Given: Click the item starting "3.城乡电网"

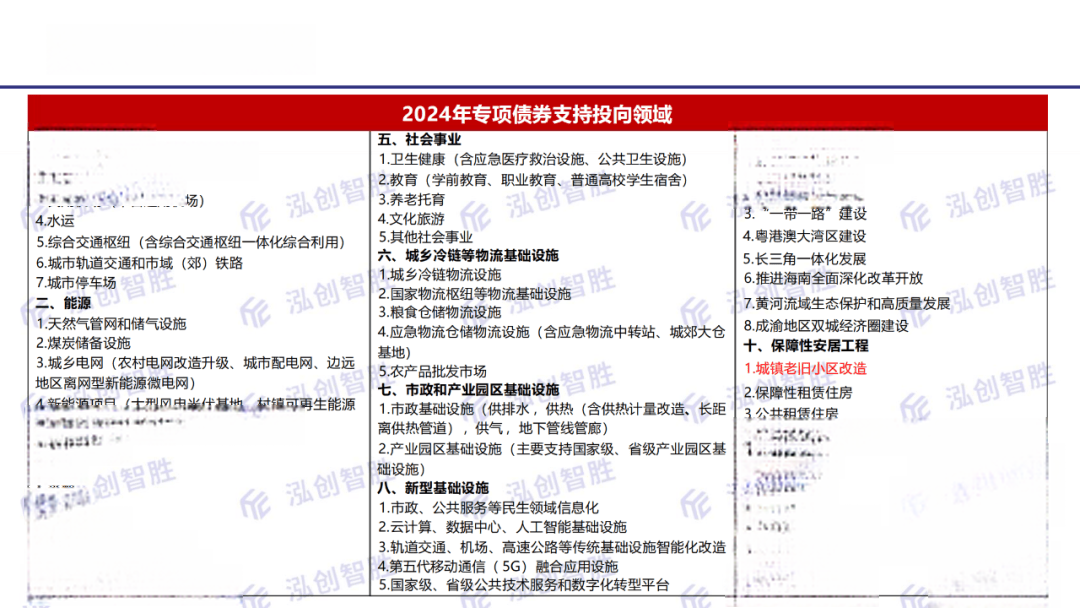Looking at the screenshot, I should (x=196, y=373).
